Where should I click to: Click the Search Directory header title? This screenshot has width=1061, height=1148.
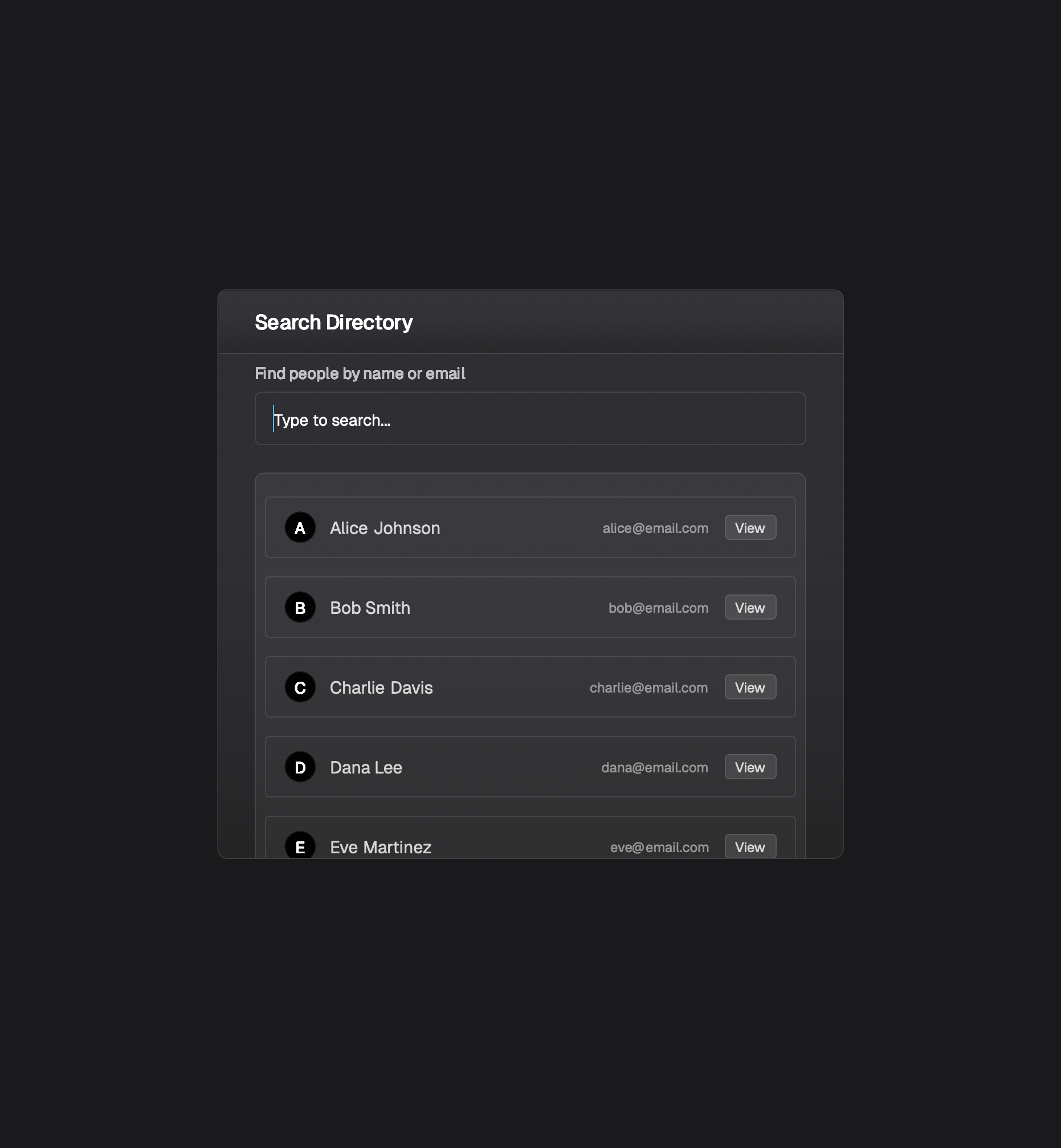click(333, 321)
